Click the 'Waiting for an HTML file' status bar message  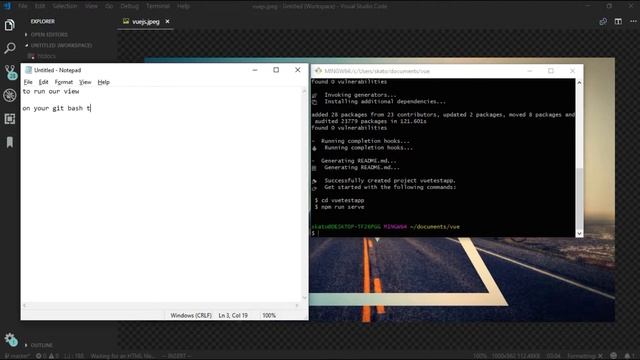tap(122, 356)
